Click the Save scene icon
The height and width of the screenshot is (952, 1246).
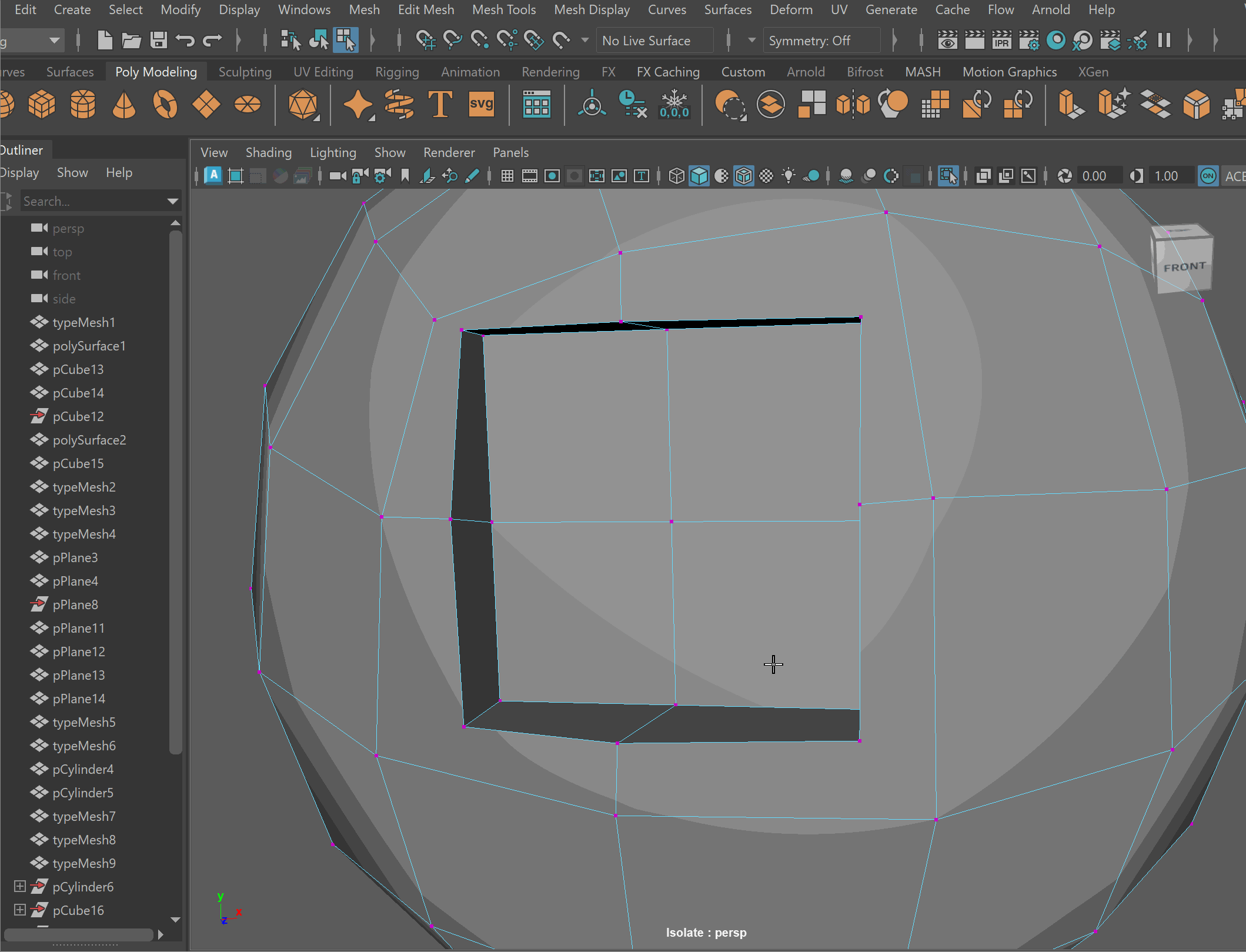pos(158,41)
